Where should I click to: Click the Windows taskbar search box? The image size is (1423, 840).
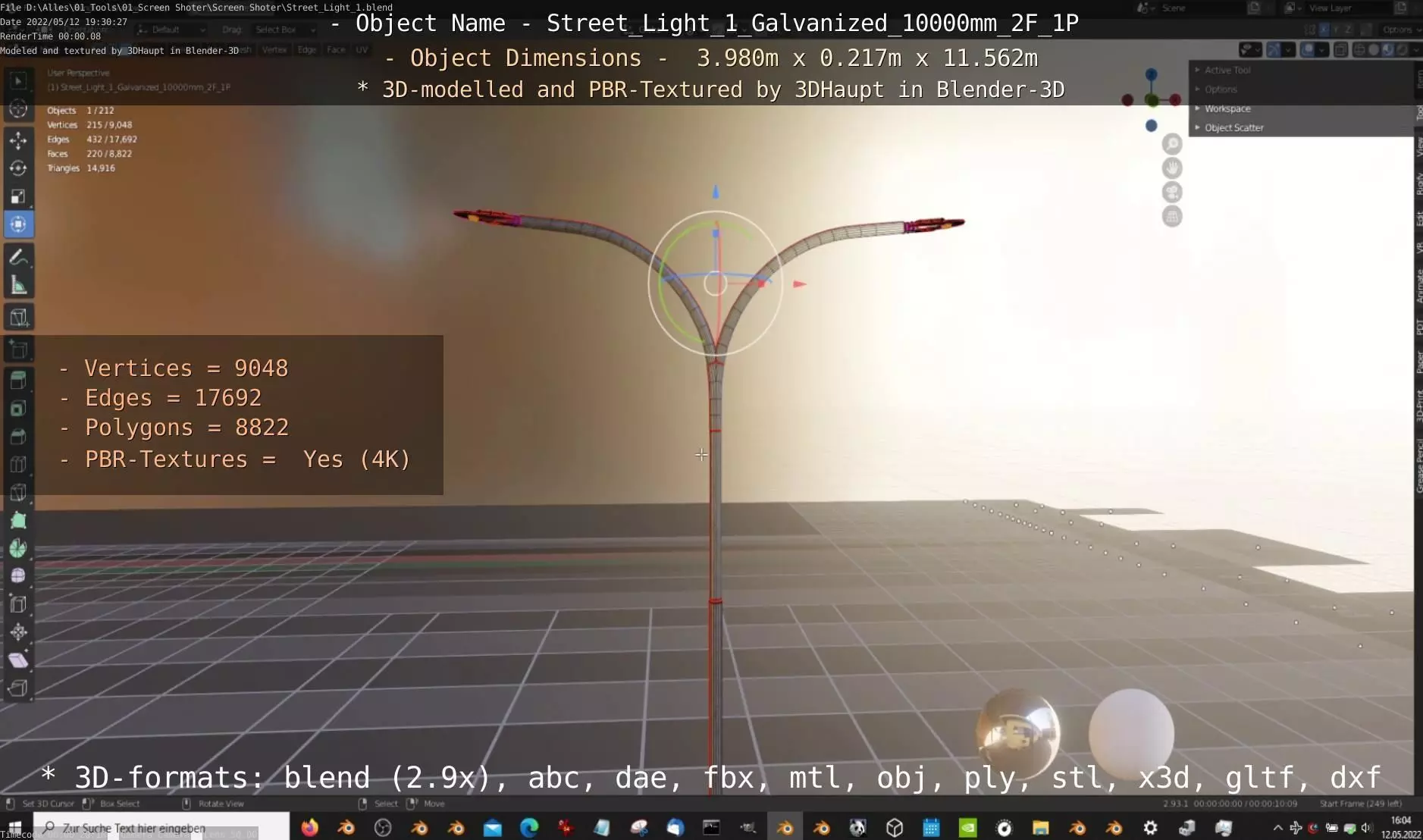(161, 828)
